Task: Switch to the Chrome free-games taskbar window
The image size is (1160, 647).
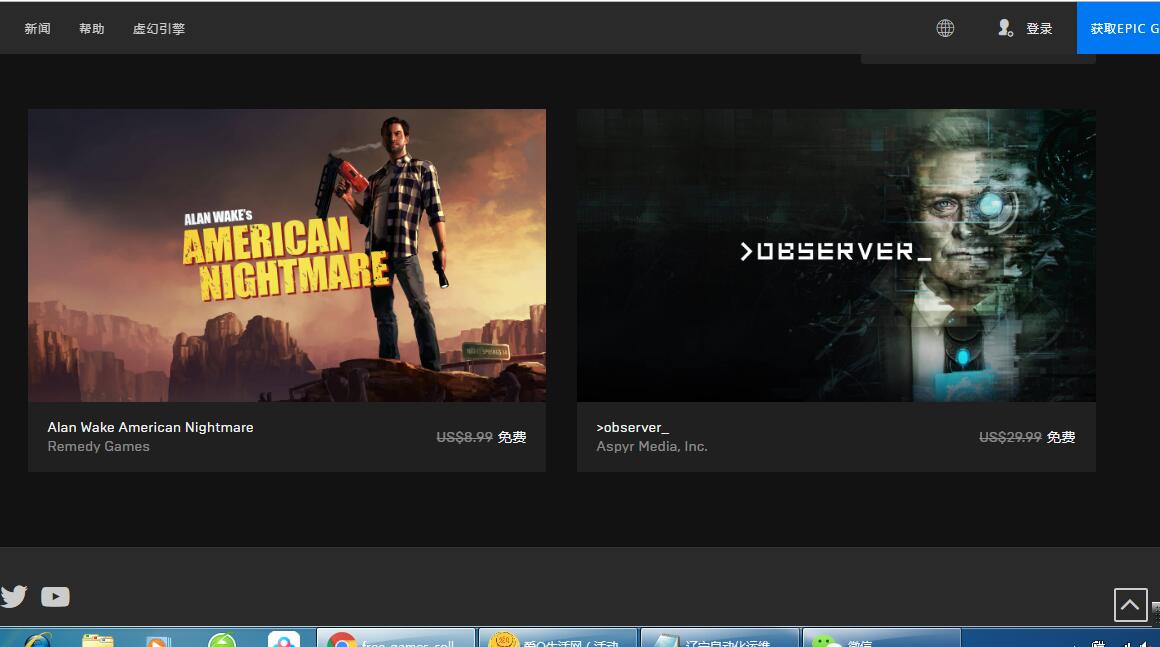Action: point(396,638)
